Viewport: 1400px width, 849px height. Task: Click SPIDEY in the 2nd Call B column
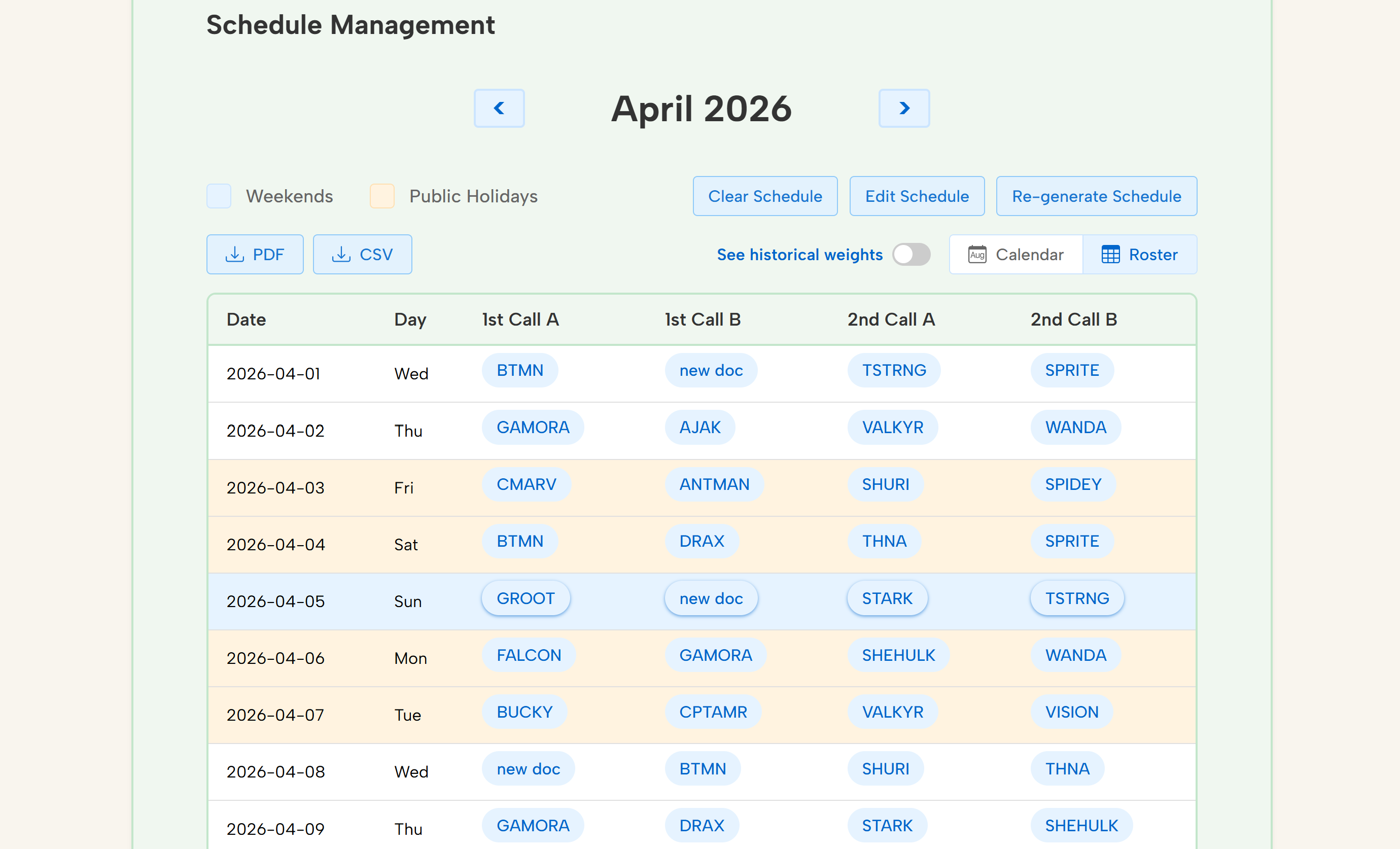[x=1072, y=484]
